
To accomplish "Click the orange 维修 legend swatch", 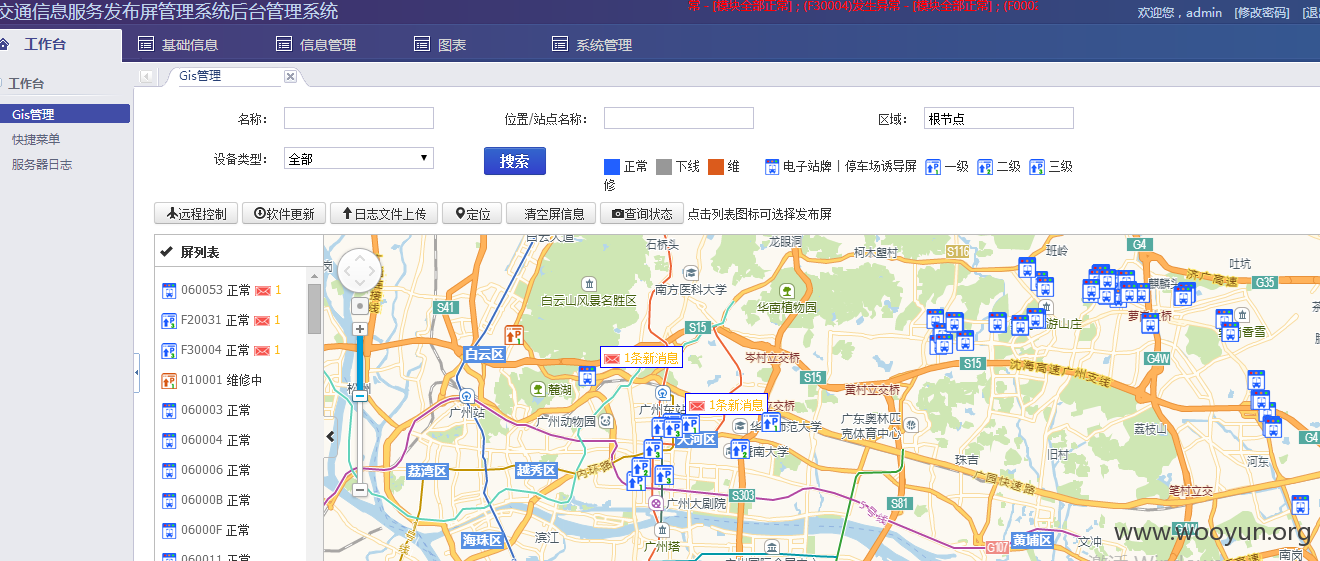I will coord(716,167).
